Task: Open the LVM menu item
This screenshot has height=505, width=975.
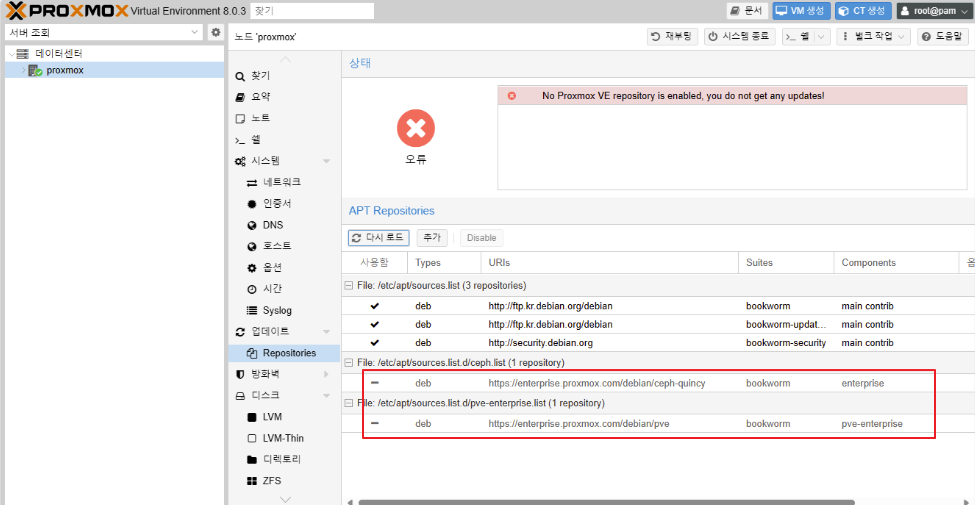Action: [x=284, y=417]
